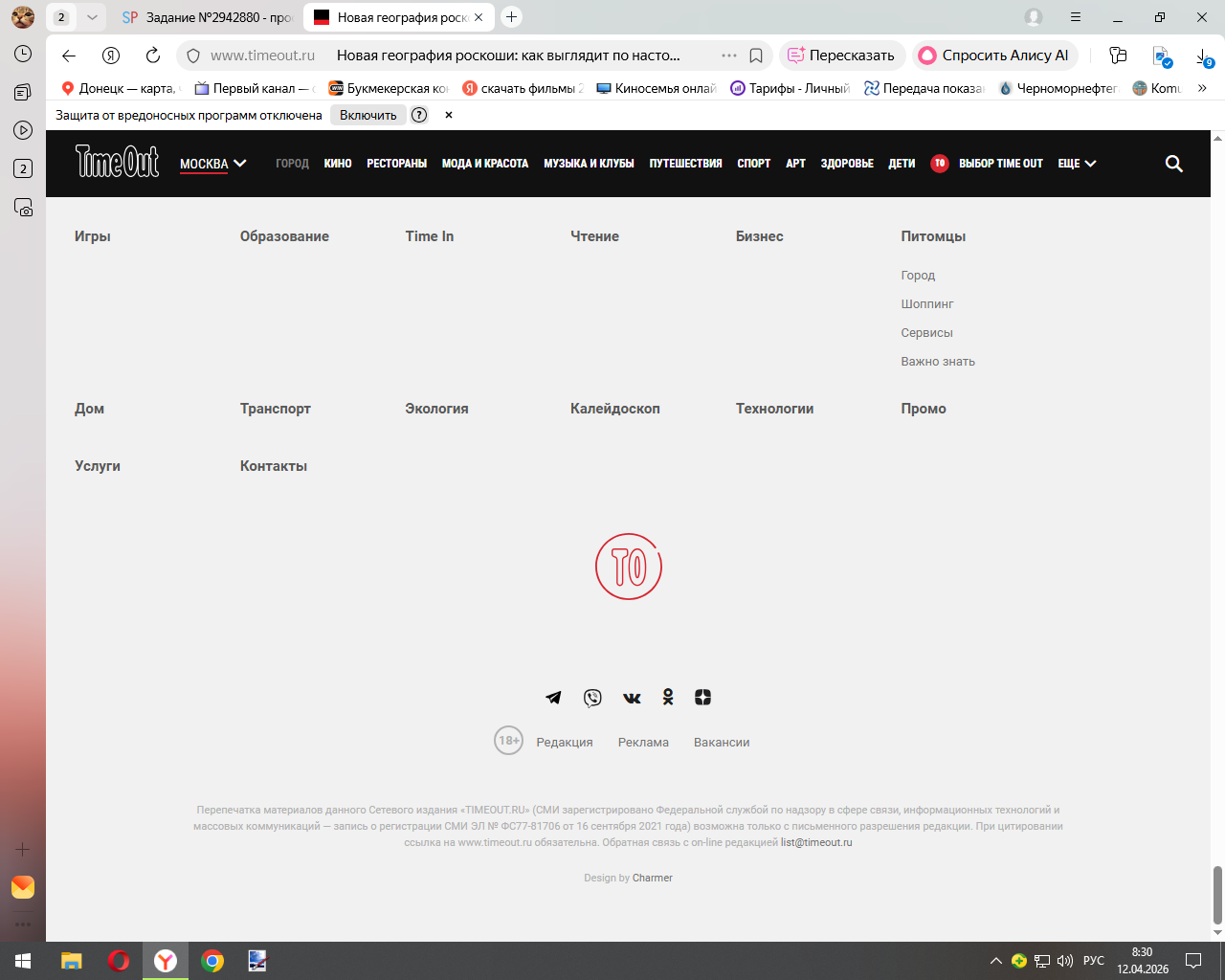Open Google Chrome from the taskbar
Screen dimensions: 1225x980
click(x=212, y=961)
